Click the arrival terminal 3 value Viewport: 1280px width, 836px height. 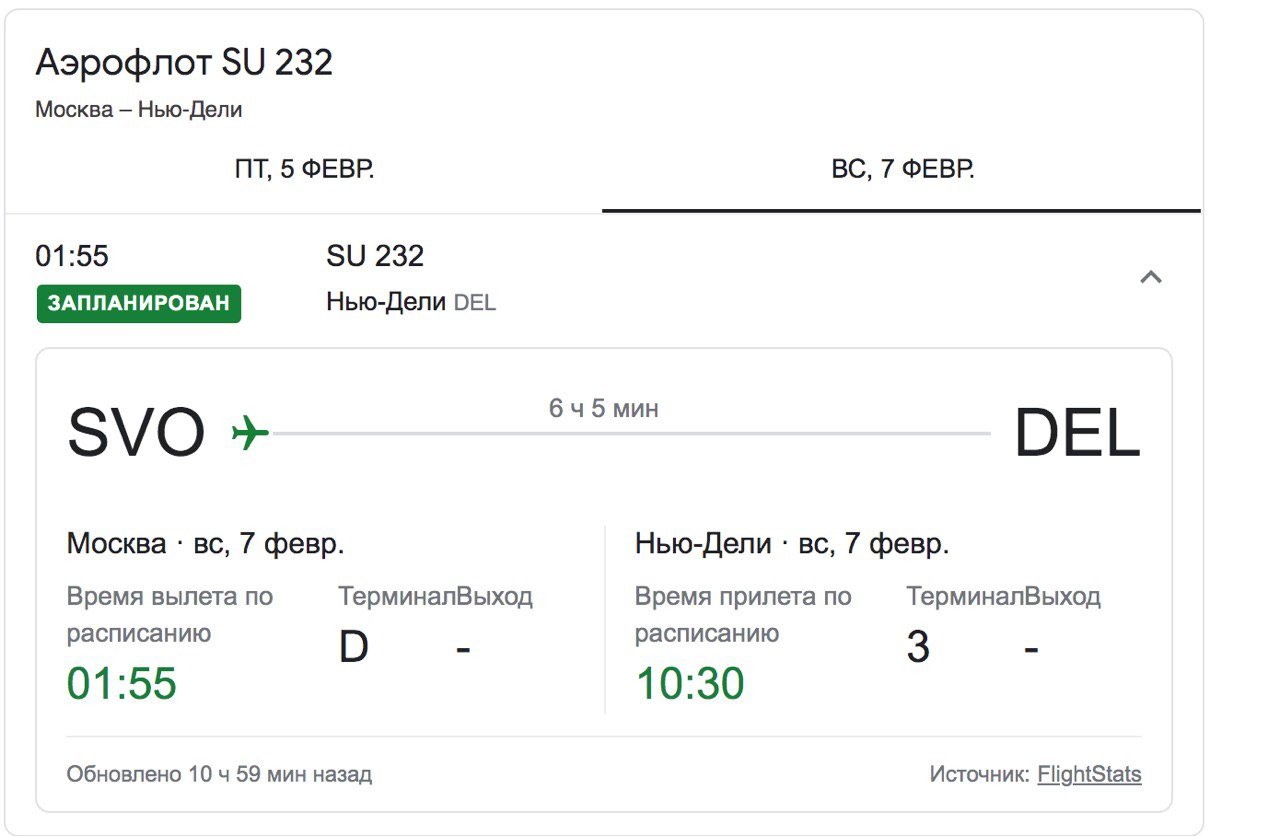[x=918, y=648]
